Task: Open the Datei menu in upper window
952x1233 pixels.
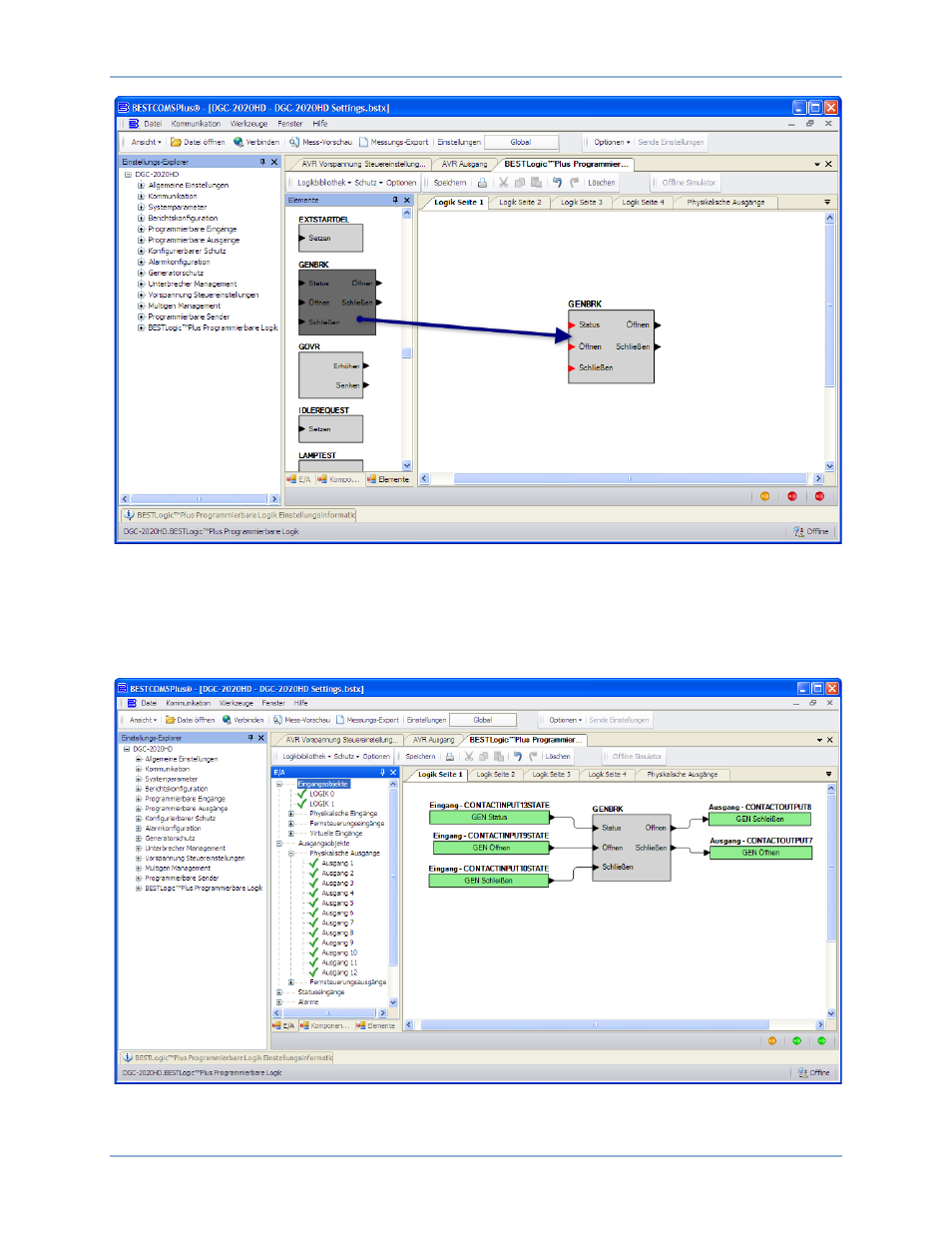Action: pos(153,125)
